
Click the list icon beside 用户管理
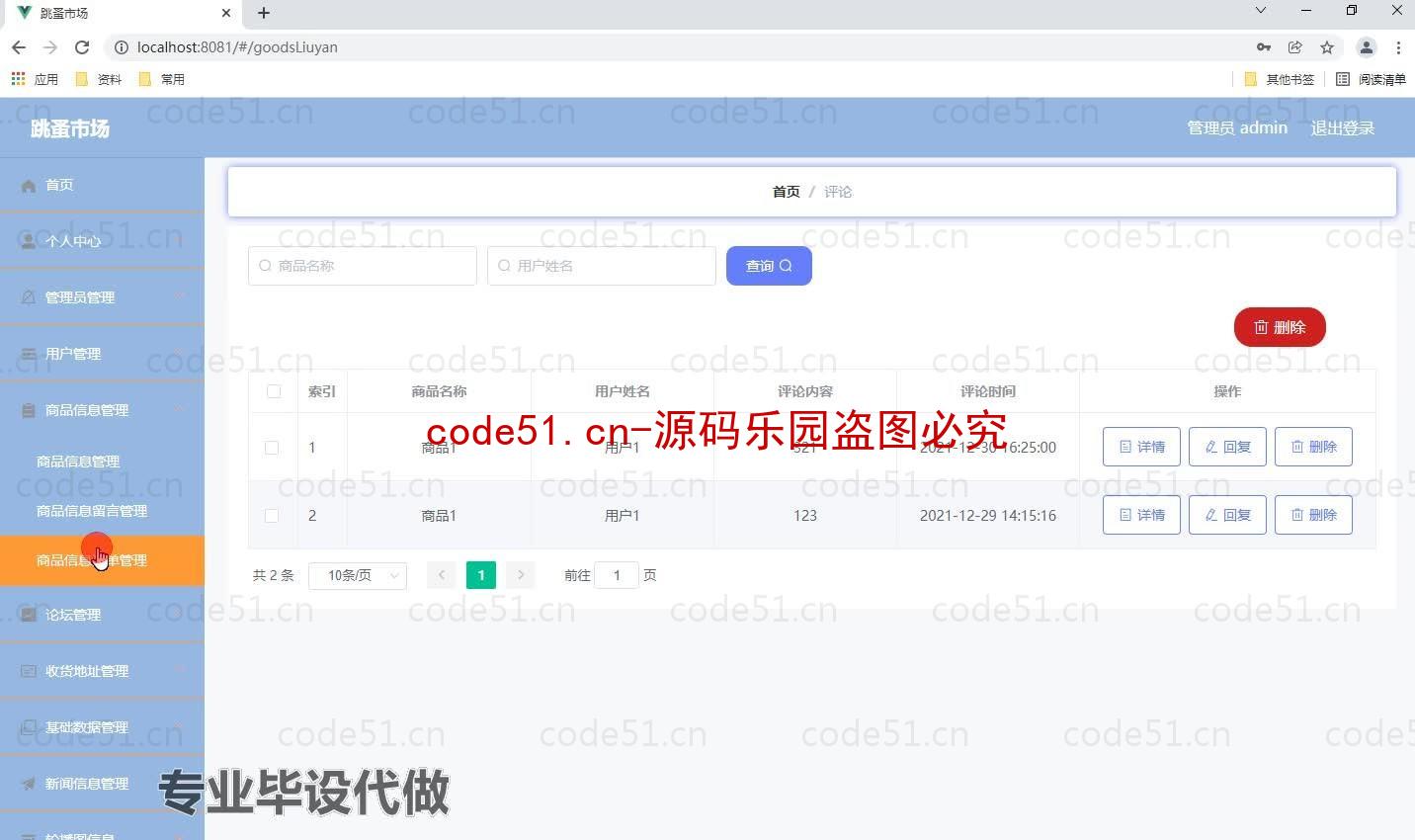coord(28,354)
